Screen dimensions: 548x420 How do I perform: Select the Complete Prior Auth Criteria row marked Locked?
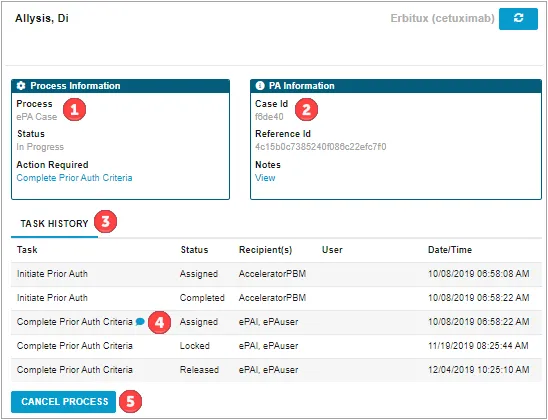(x=276, y=346)
